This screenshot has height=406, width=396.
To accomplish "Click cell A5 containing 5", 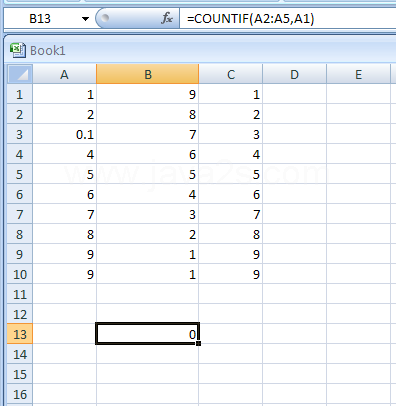I will point(64,174).
